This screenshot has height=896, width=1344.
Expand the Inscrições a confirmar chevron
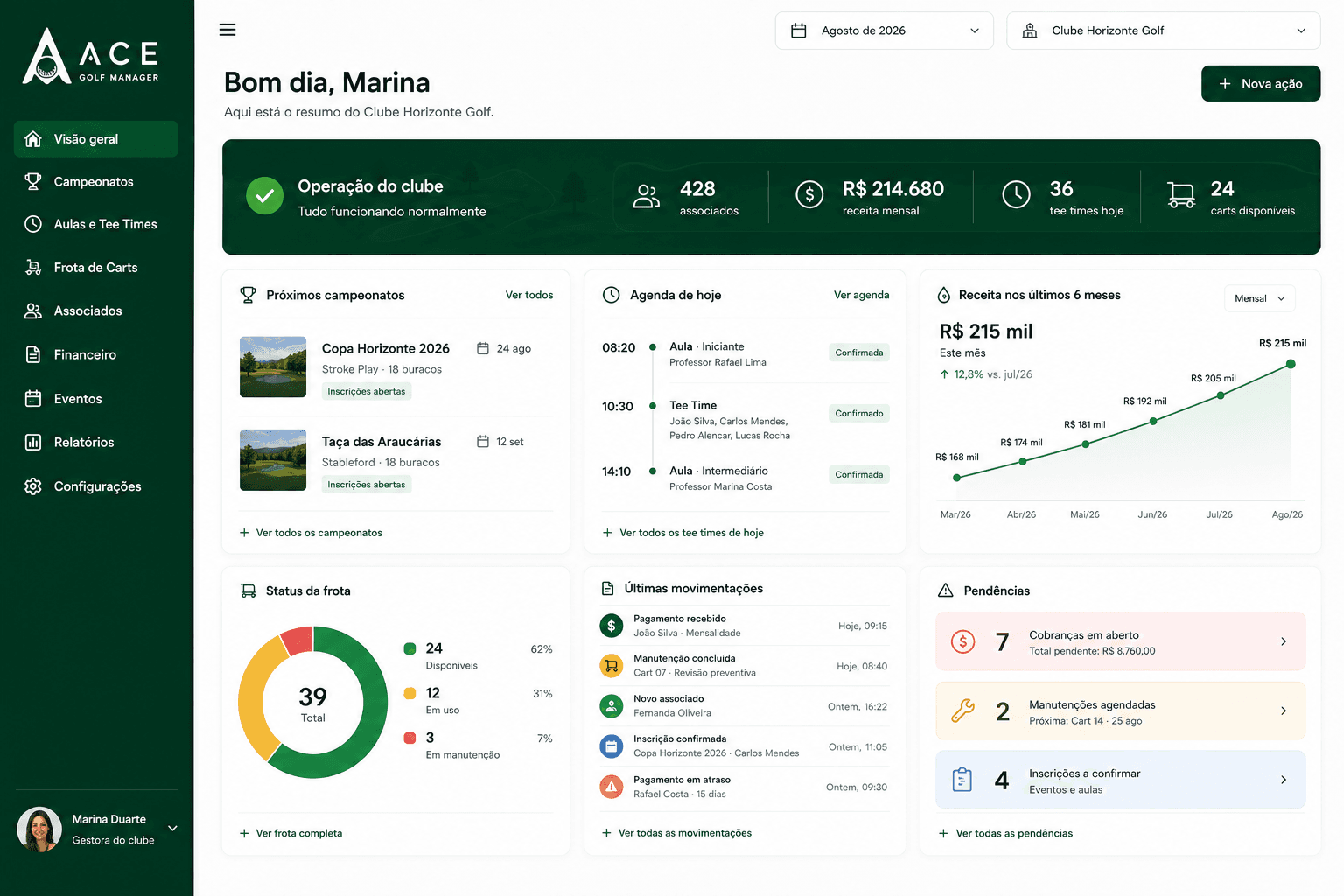[x=1284, y=780]
